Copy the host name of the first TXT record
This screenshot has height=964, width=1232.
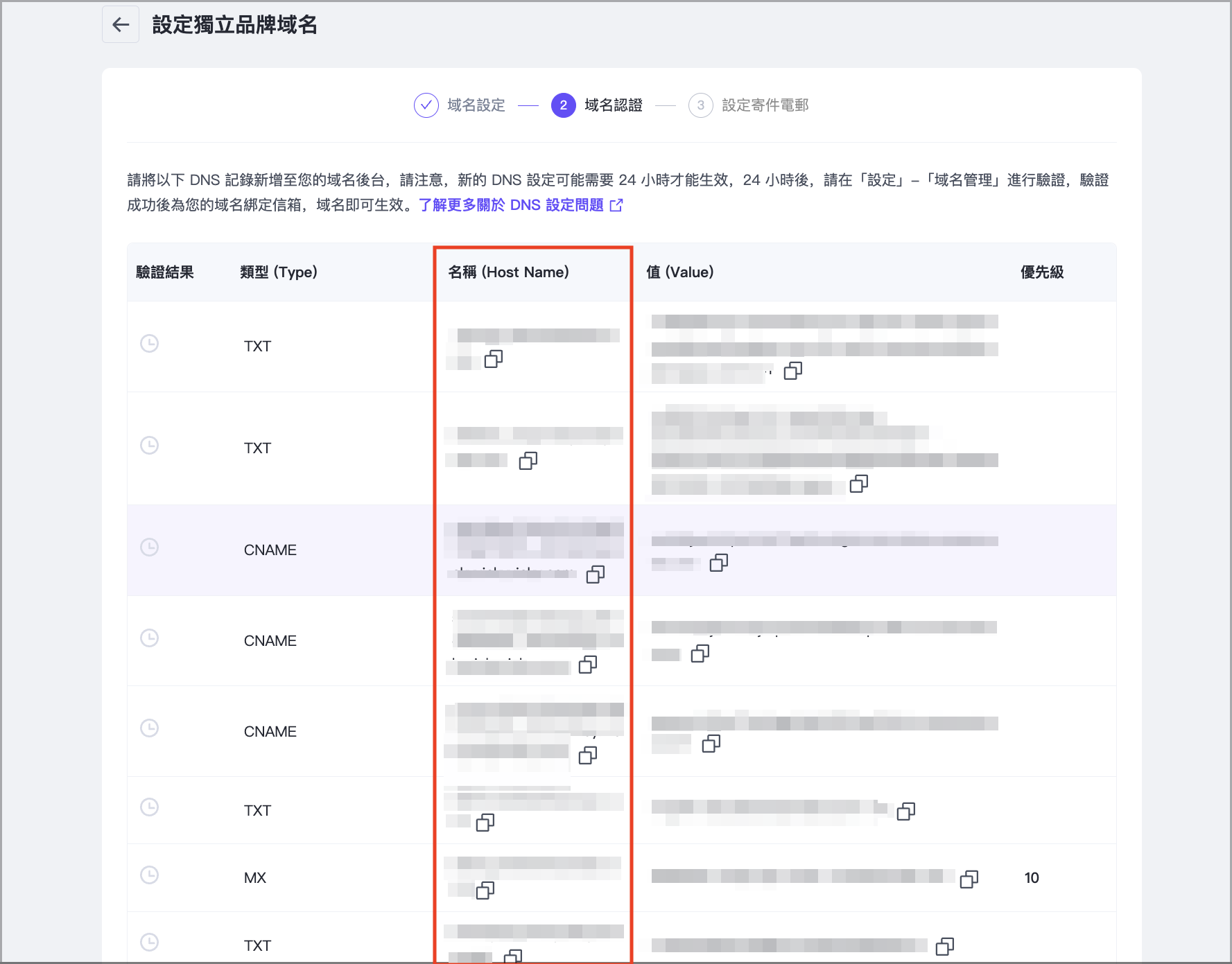pyautogui.click(x=493, y=359)
